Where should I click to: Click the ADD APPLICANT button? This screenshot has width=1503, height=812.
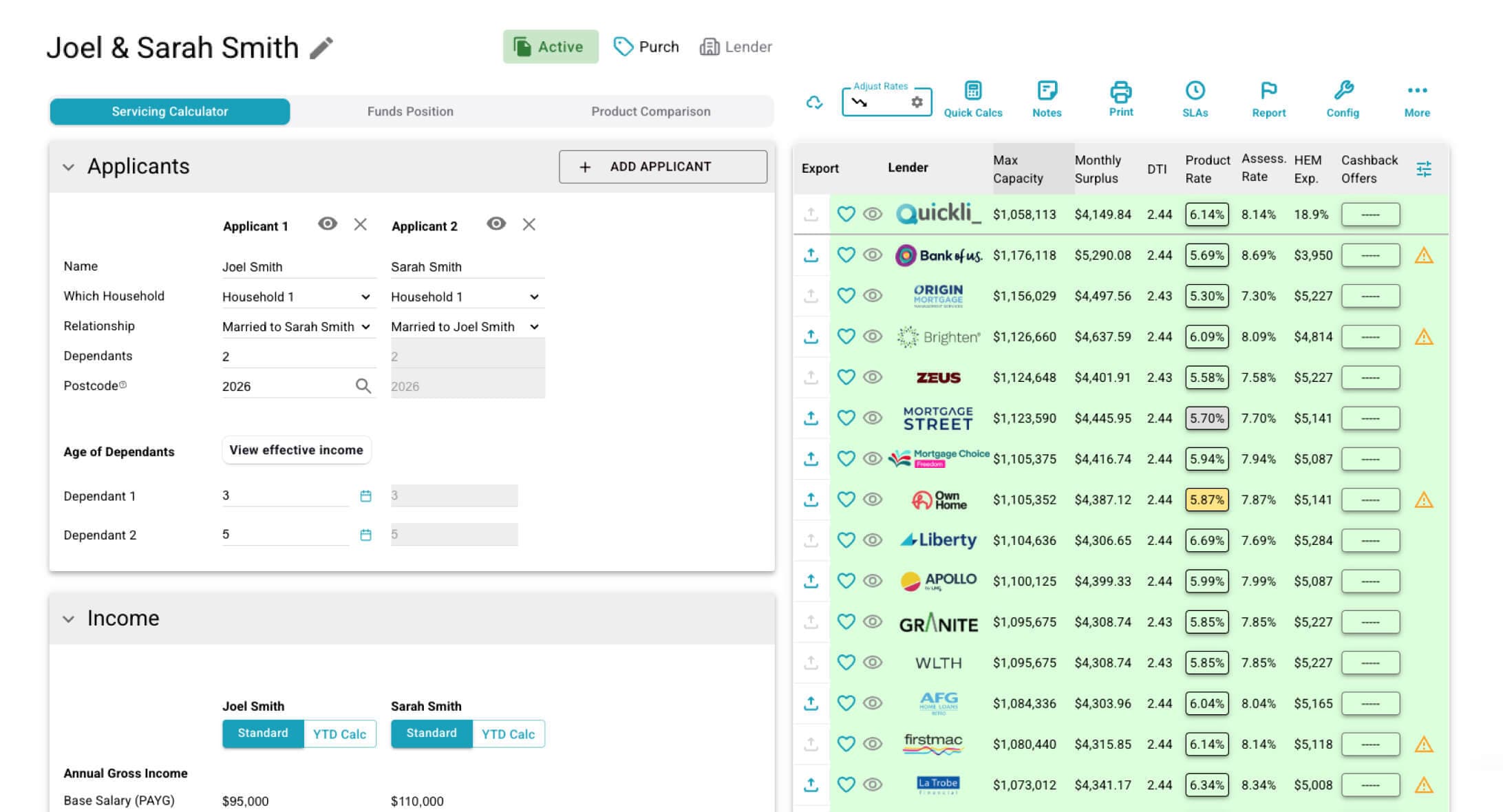[x=663, y=167]
